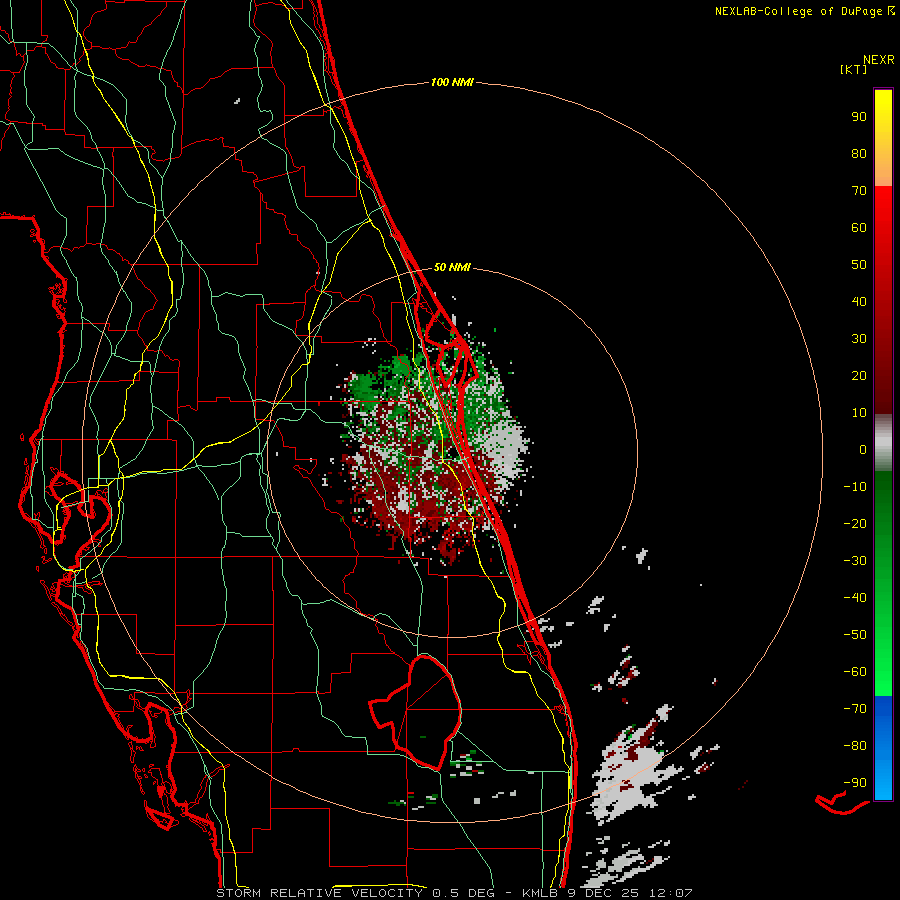Pick the dark green -20 knot scale segment

click(883, 517)
